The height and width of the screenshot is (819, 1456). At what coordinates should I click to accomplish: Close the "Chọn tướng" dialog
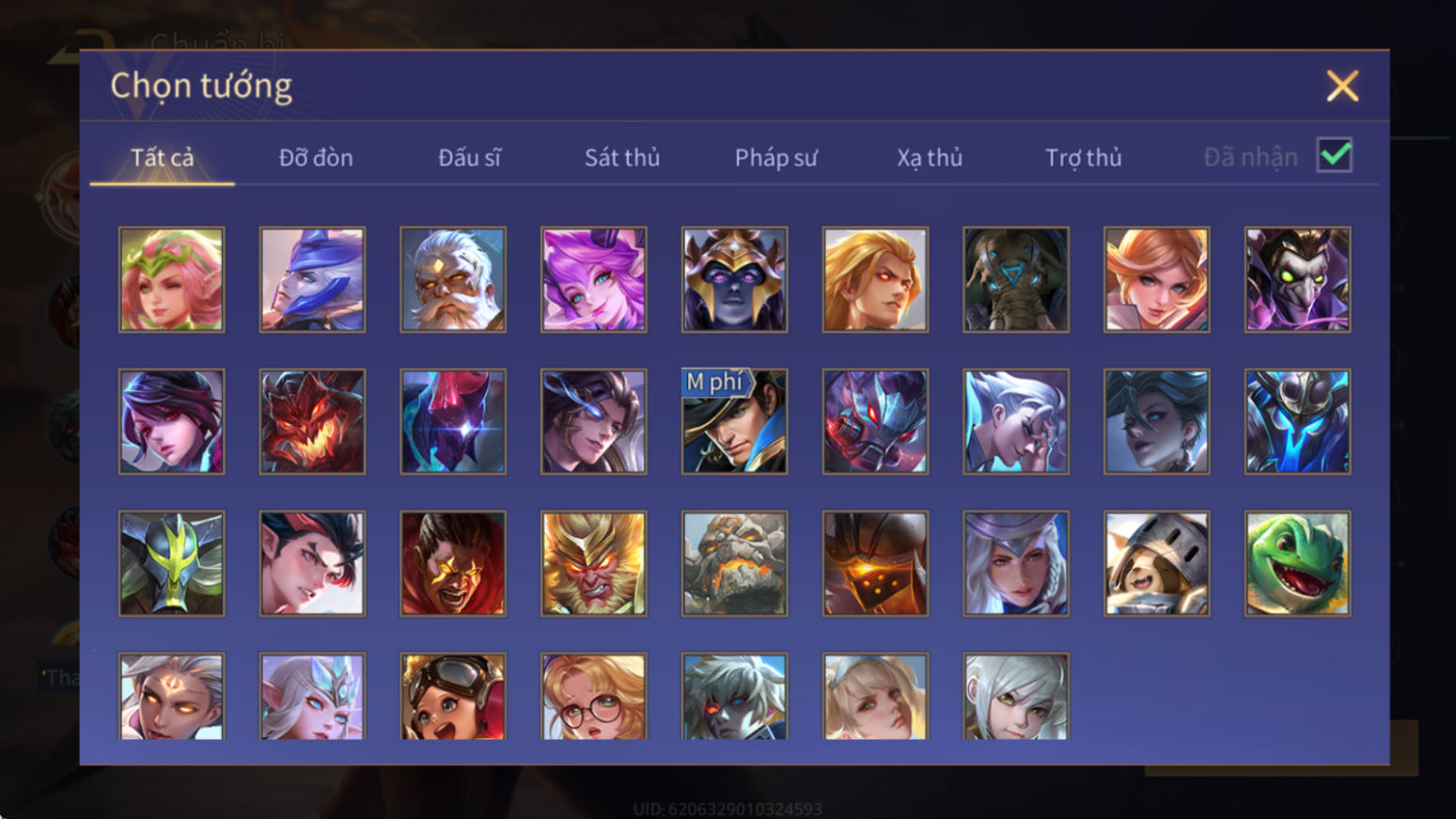tap(1342, 86)
